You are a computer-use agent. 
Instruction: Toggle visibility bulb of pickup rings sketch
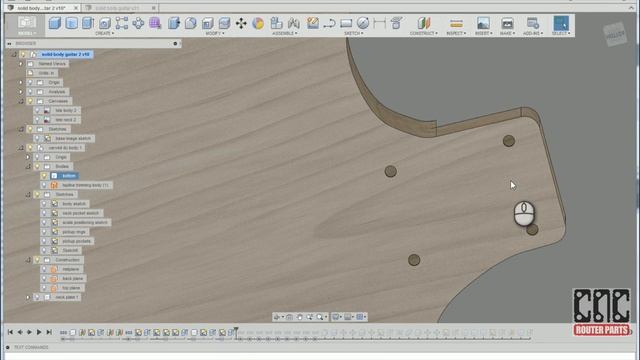(44, 232)
